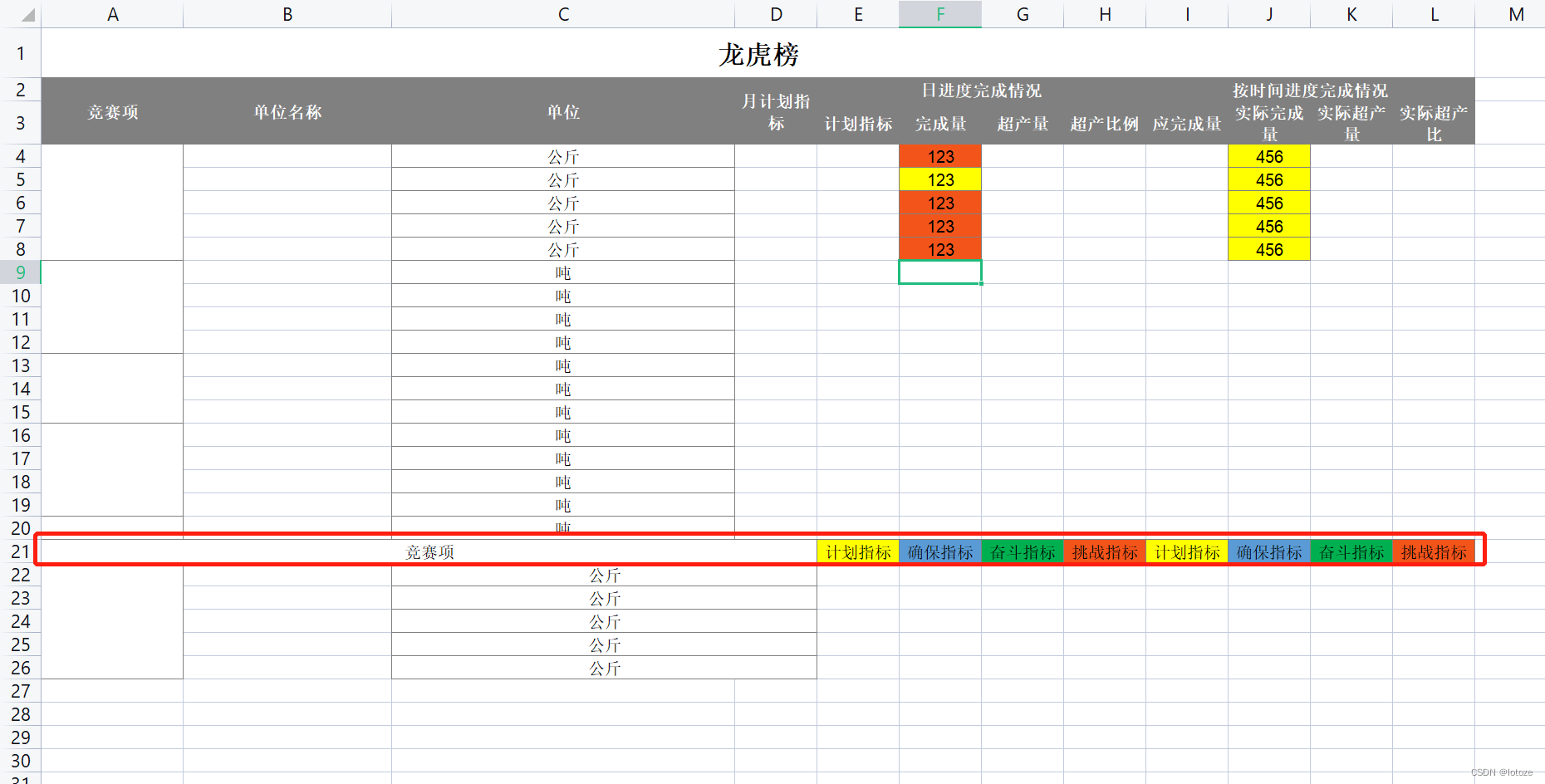Click the 单位名称 header cell

(x=287, y=111)
